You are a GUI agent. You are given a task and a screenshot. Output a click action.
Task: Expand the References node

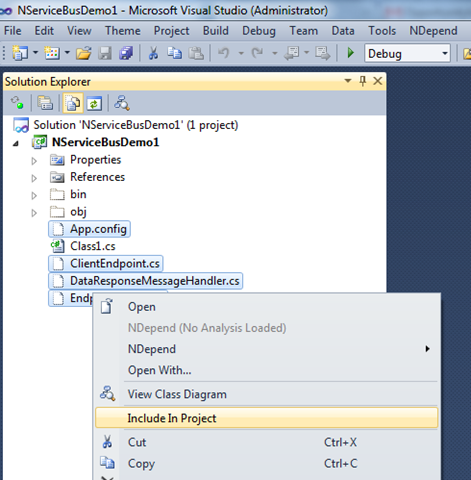(34, 178)
